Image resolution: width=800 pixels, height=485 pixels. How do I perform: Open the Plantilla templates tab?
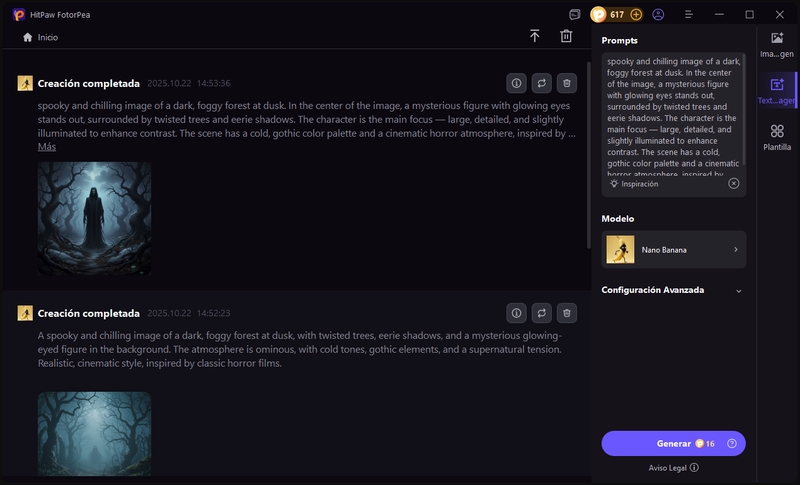pos(777,138)
